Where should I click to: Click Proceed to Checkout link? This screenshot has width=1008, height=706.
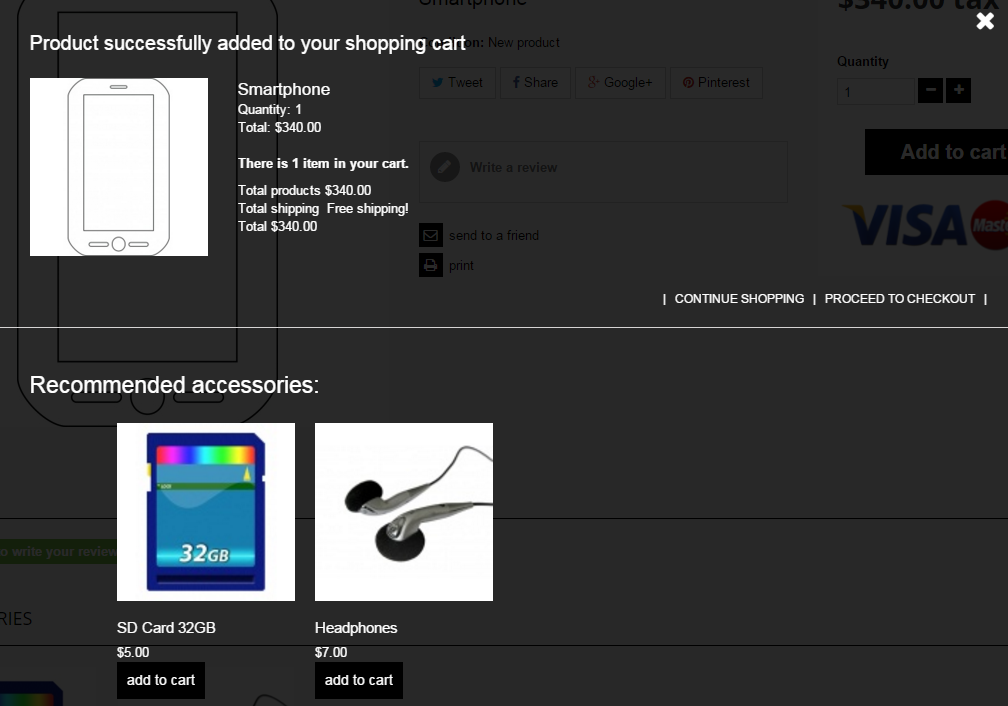[x=899, y=299]
